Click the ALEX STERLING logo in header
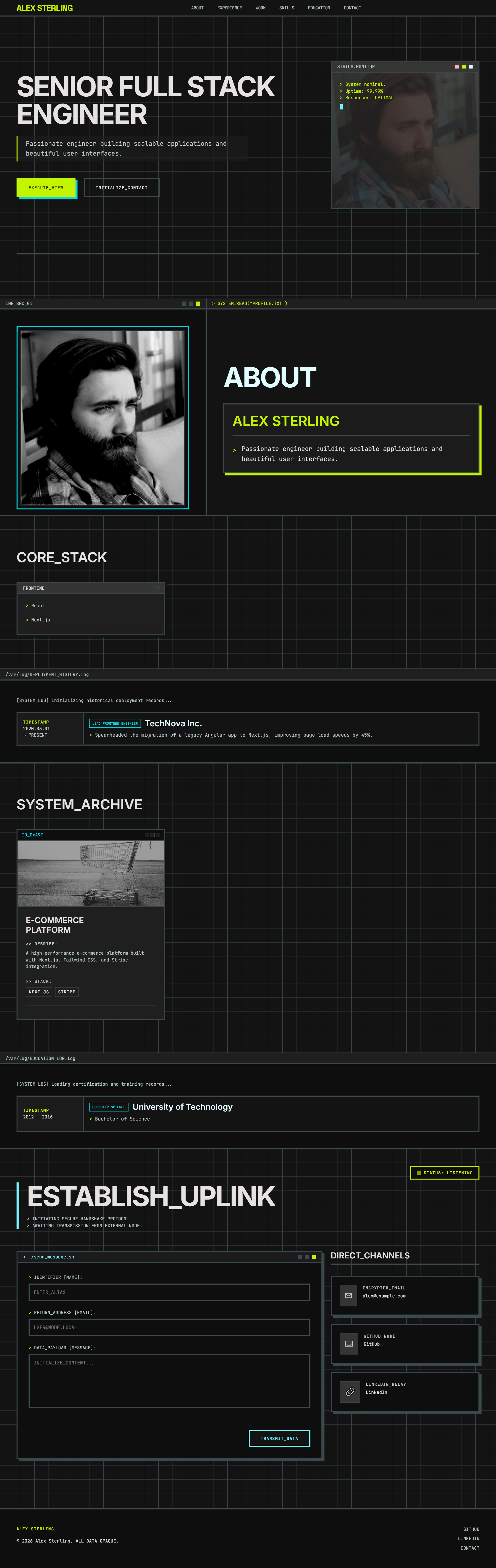This screenshot has height=1568, width=496. [x=45, y=8]
